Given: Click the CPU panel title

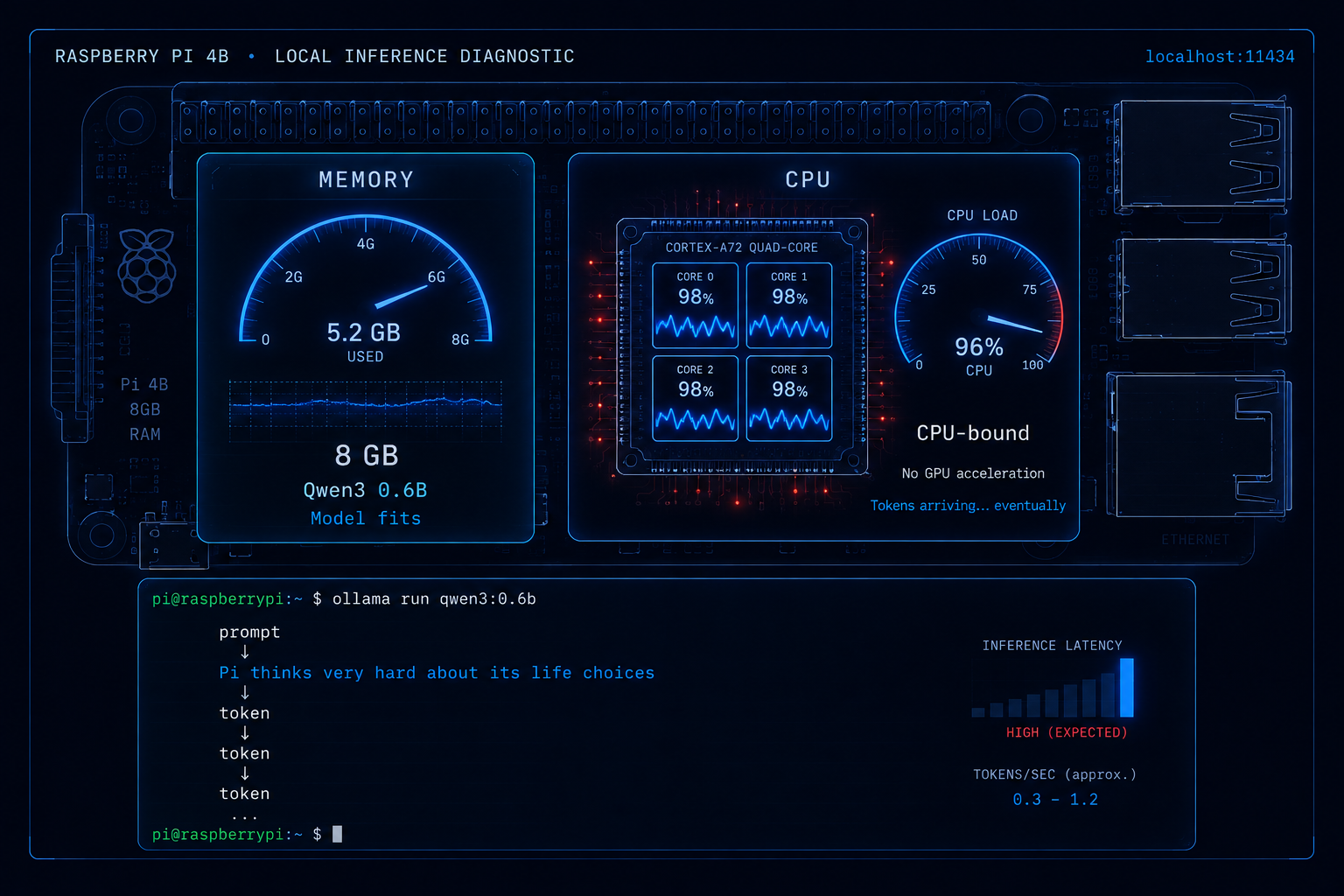Looking at the screenshot, I should coord(808,179).
